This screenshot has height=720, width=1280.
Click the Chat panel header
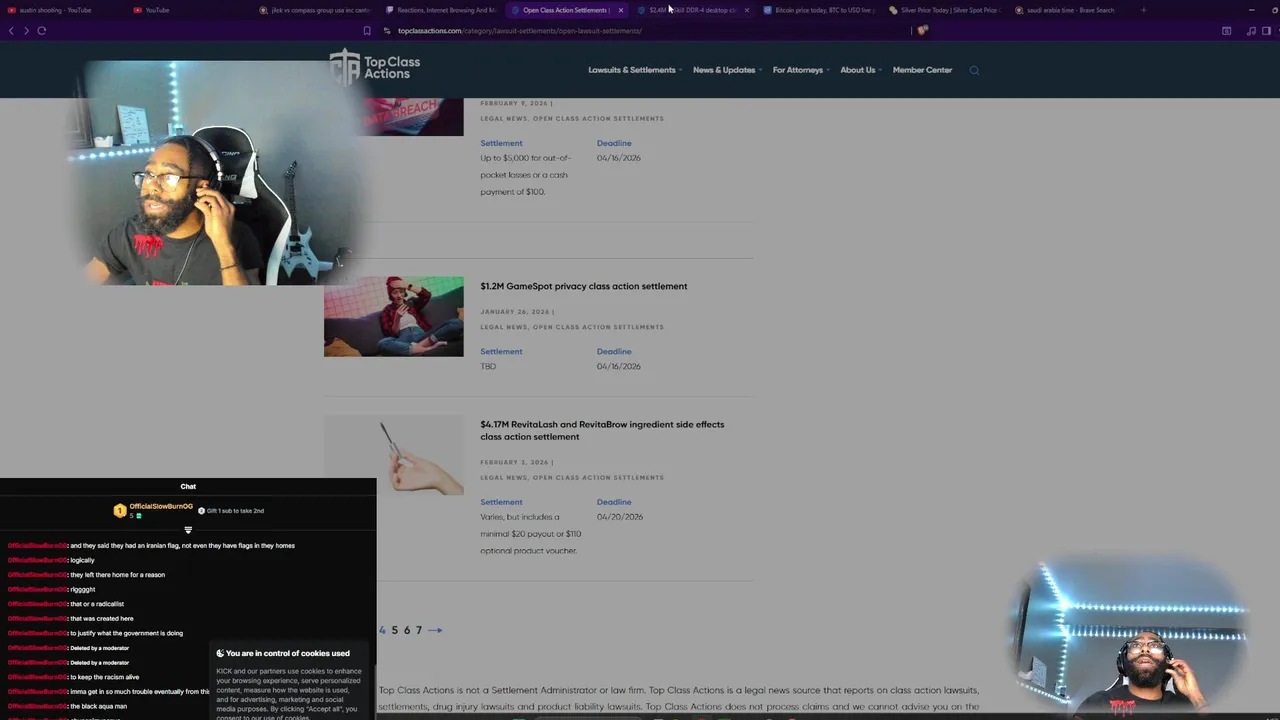(188, 486)
